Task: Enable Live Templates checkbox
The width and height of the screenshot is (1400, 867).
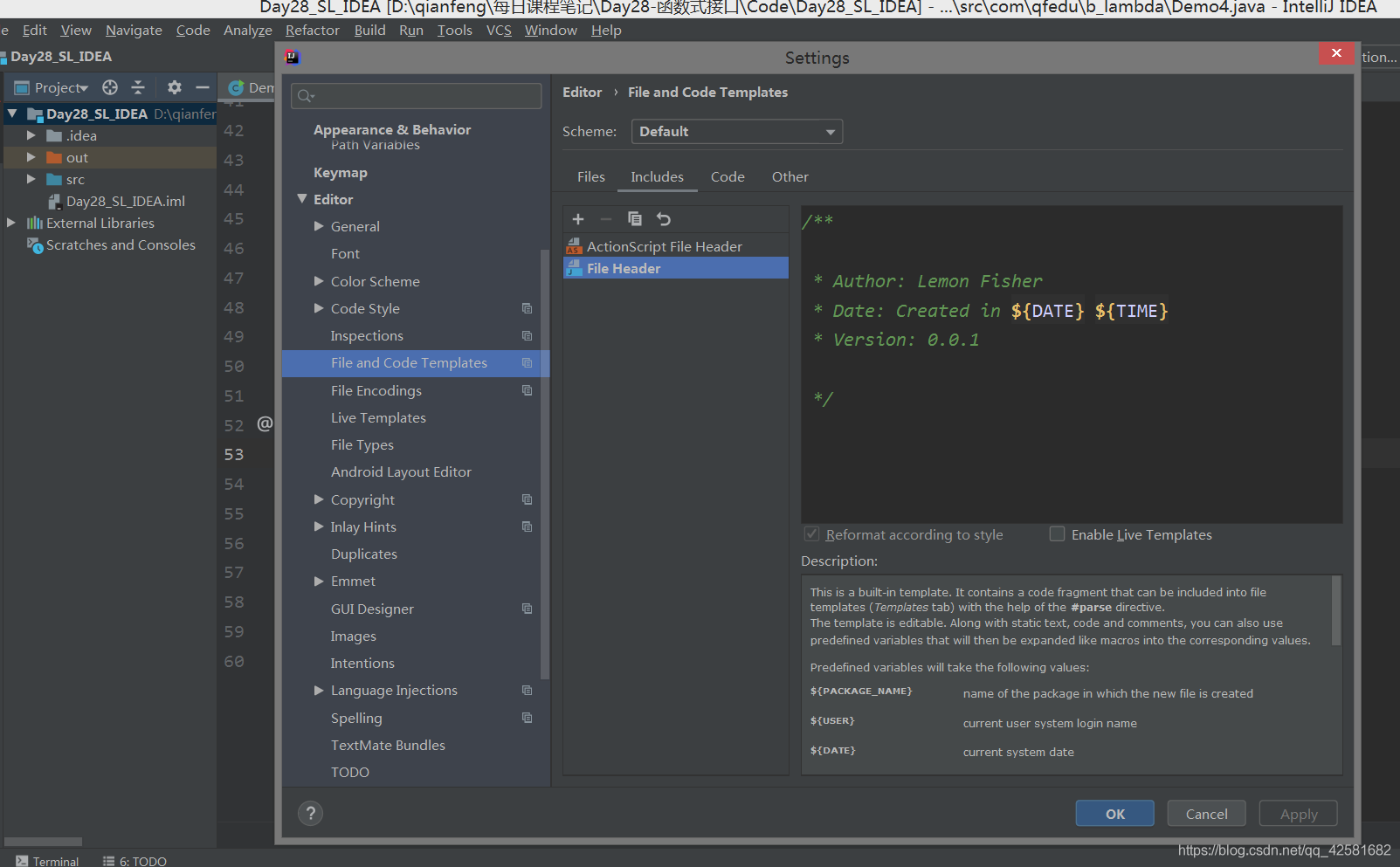Action: click(x=1057, y=533)
